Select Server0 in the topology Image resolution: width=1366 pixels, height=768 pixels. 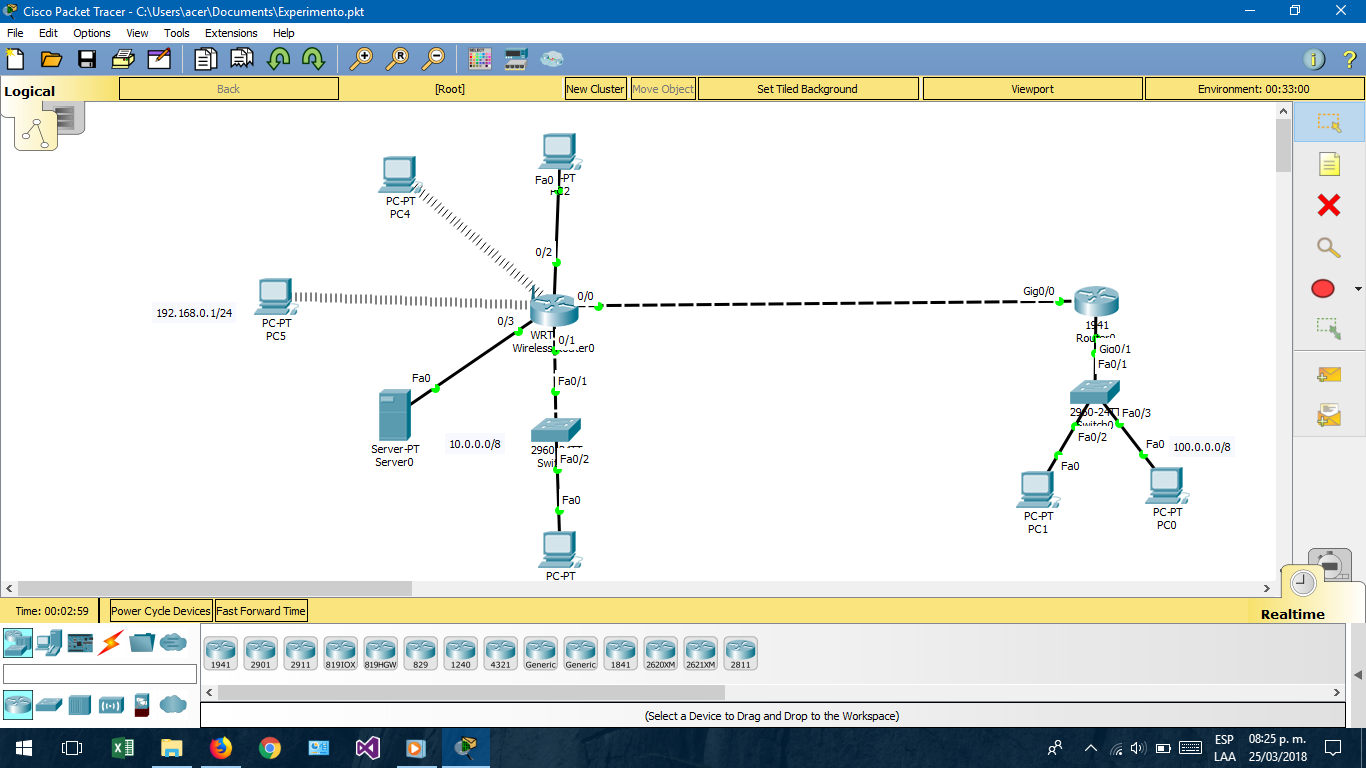pos(394,415)
